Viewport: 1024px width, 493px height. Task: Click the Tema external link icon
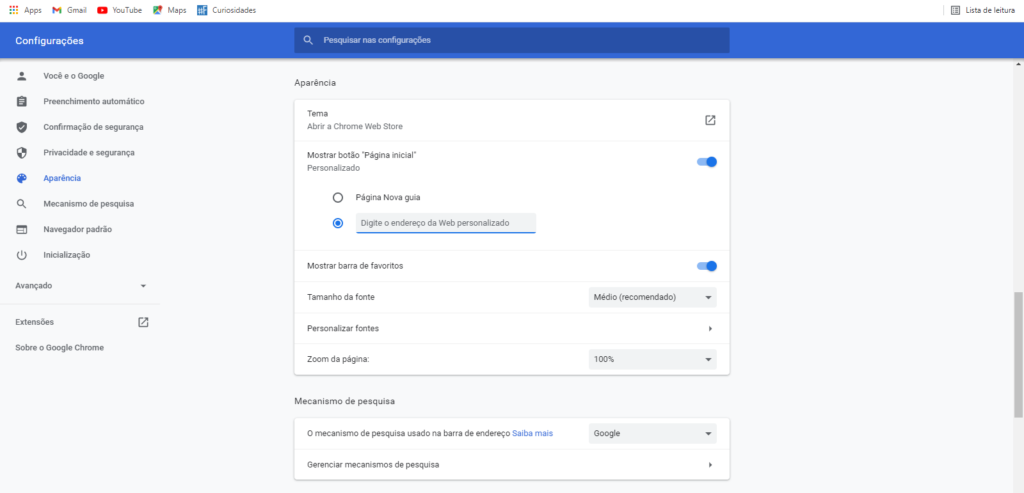tap(710, 120)
